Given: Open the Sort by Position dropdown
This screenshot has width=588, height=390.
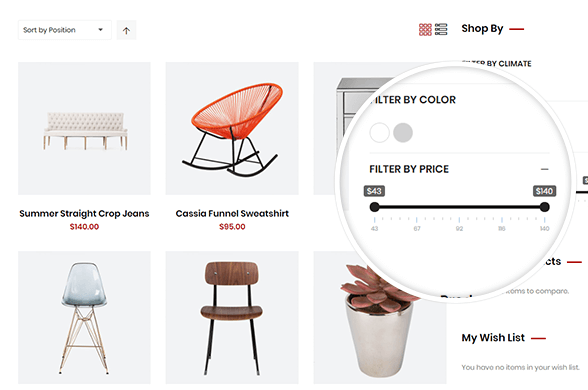Looking at the screenshot, I should [64, 30].
